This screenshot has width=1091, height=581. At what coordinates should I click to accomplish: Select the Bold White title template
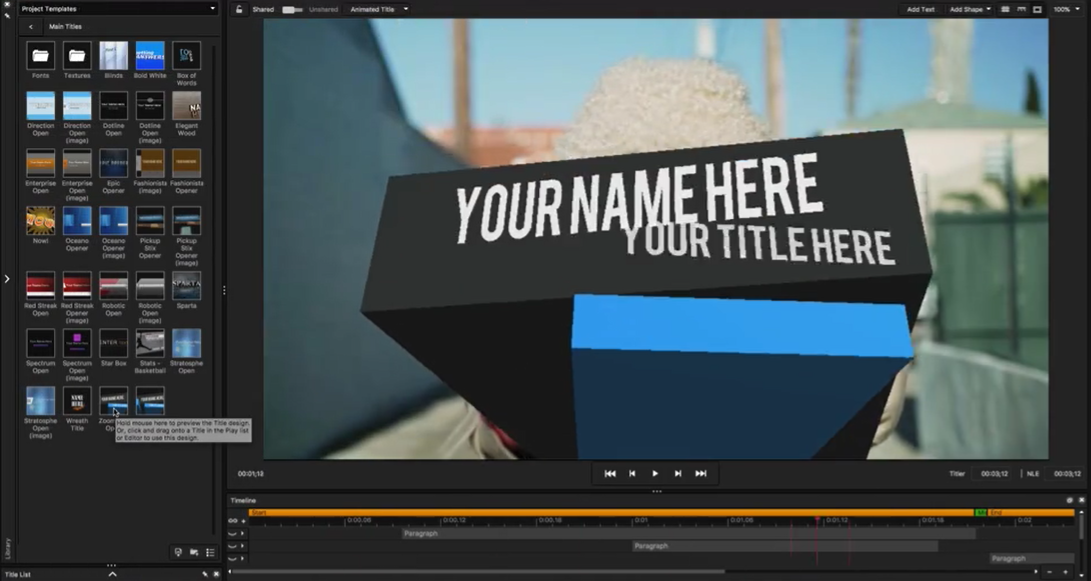coord(150,56)
